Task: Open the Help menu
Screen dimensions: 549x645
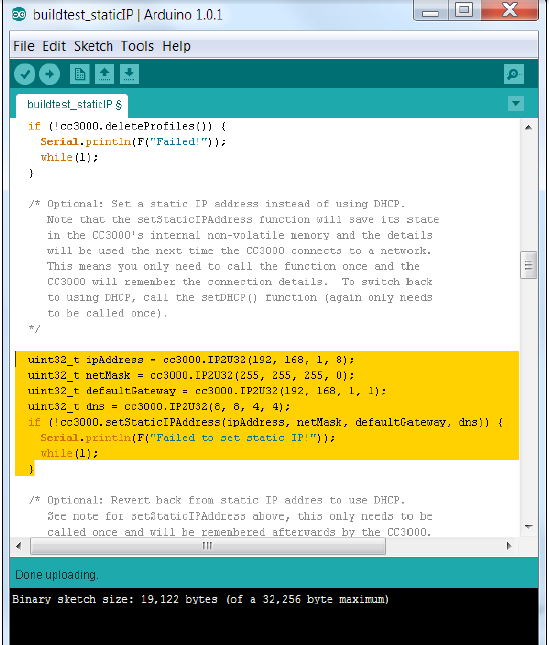Action: [x=176, y=46]
